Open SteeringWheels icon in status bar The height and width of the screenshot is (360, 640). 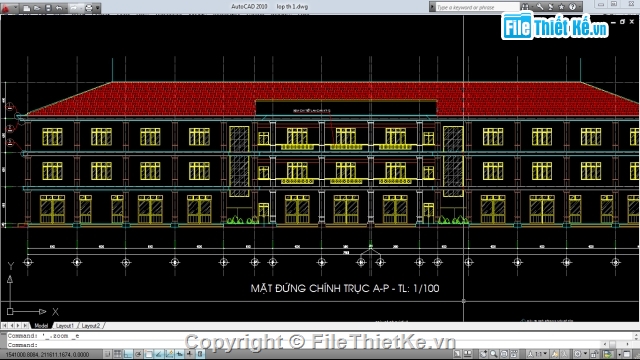(504, 354)
